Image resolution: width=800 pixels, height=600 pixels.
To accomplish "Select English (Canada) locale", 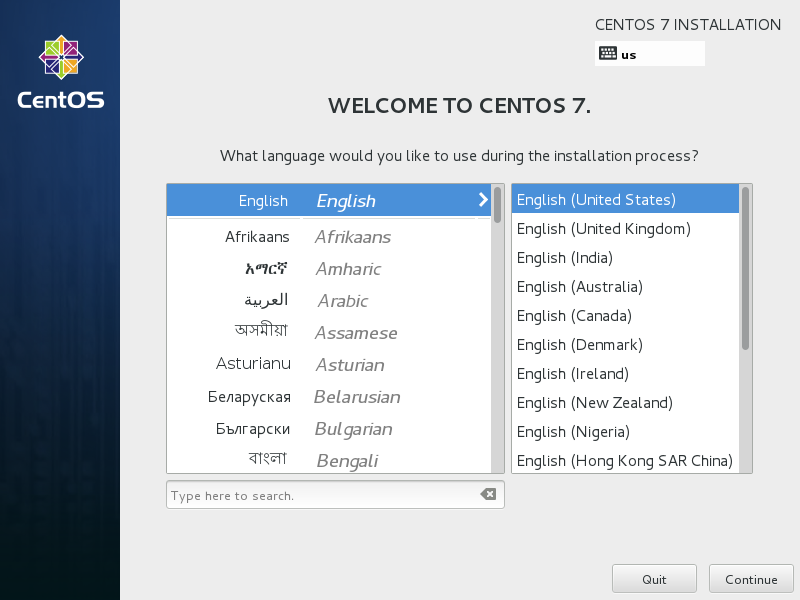I will 625,316.
